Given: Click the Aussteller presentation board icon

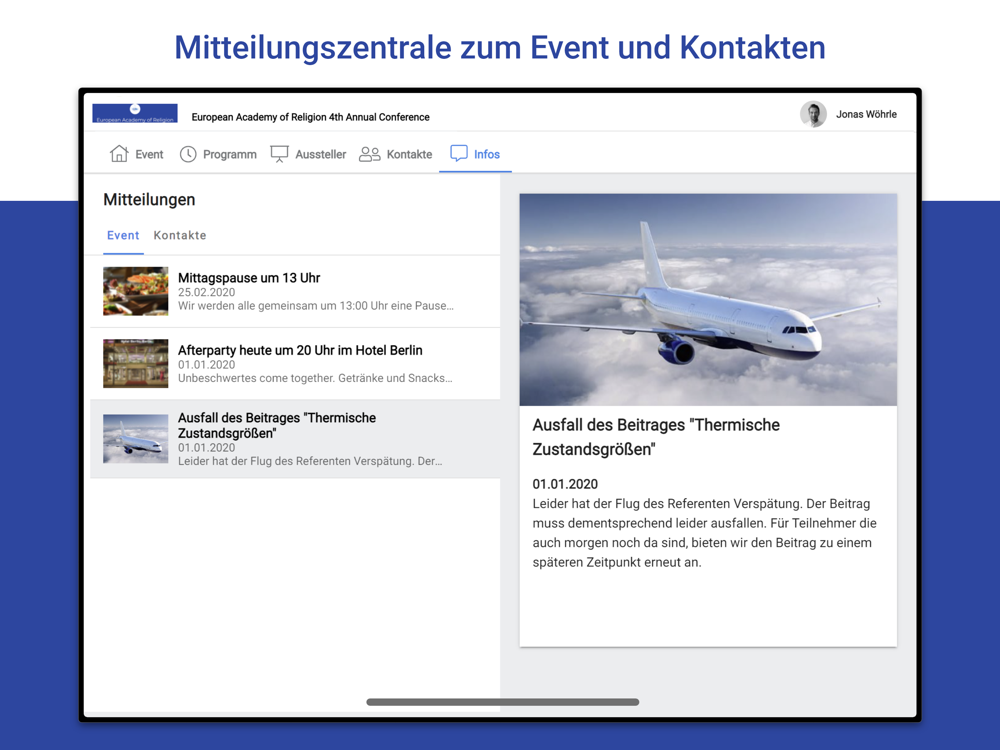Looking at the screenshot, I should (279, 154).
